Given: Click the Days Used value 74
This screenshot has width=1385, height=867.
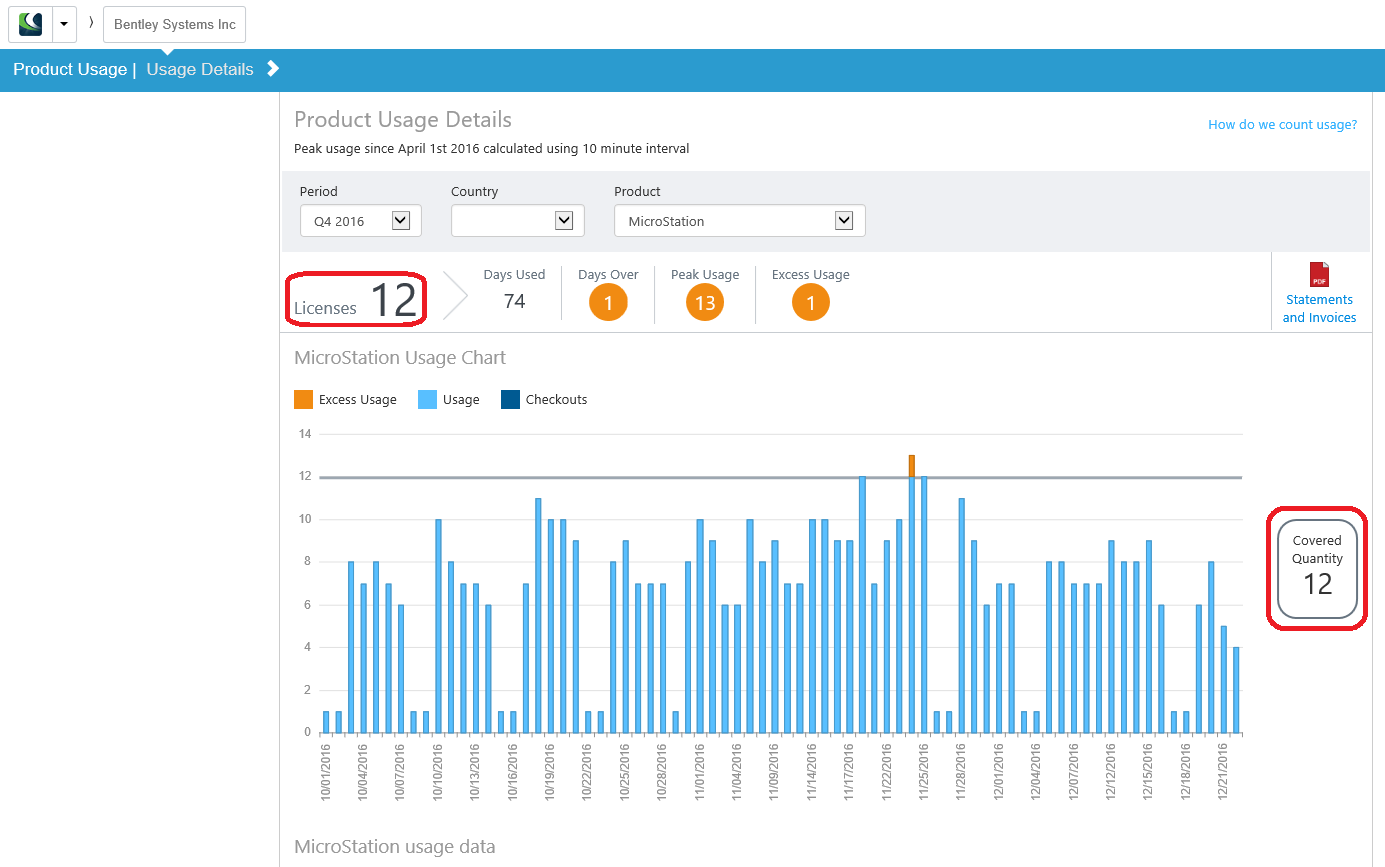Looking at the screenshot, I should [x=515, y=301].
